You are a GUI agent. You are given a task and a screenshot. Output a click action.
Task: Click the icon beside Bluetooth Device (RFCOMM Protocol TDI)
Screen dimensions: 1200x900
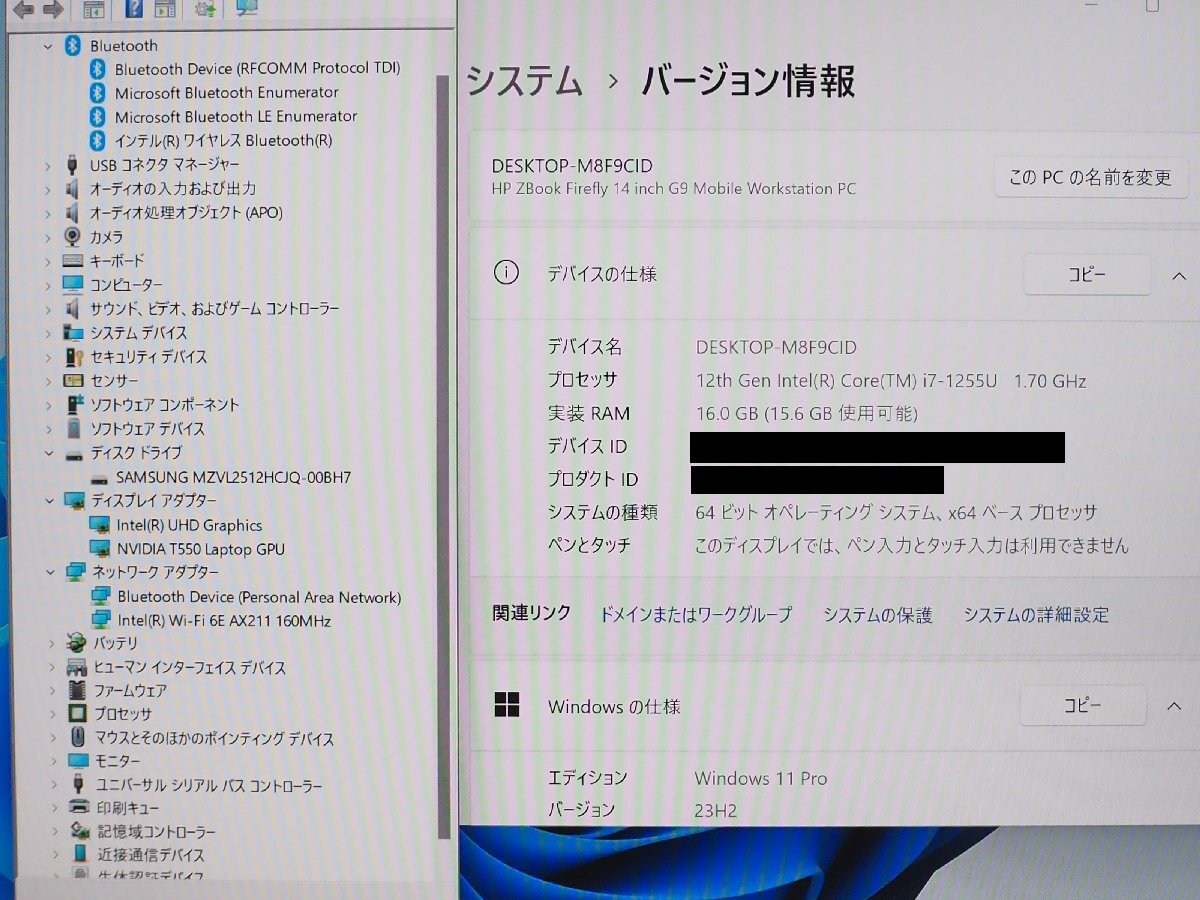pos(97,69)
